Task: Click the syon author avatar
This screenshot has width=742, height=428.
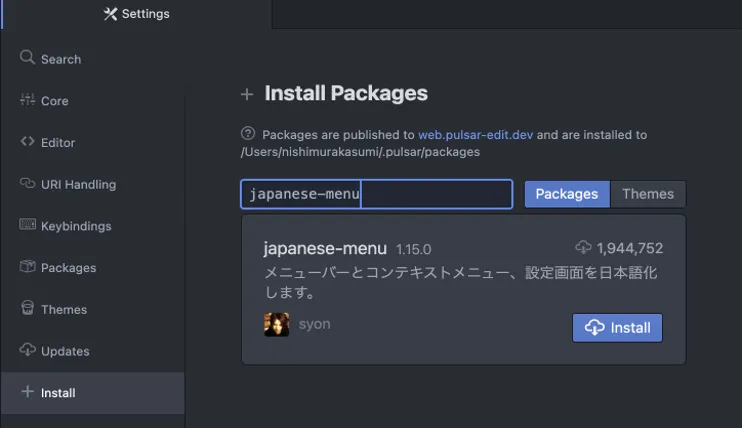Action: pyautogui.click(x=276, y=324)
